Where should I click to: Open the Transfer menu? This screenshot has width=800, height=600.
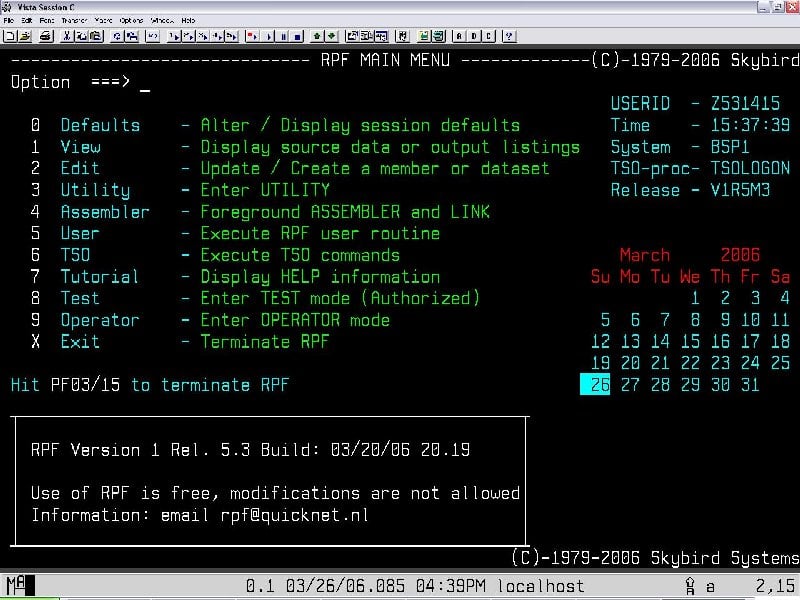pyautogui.click(x=74, y=21)
